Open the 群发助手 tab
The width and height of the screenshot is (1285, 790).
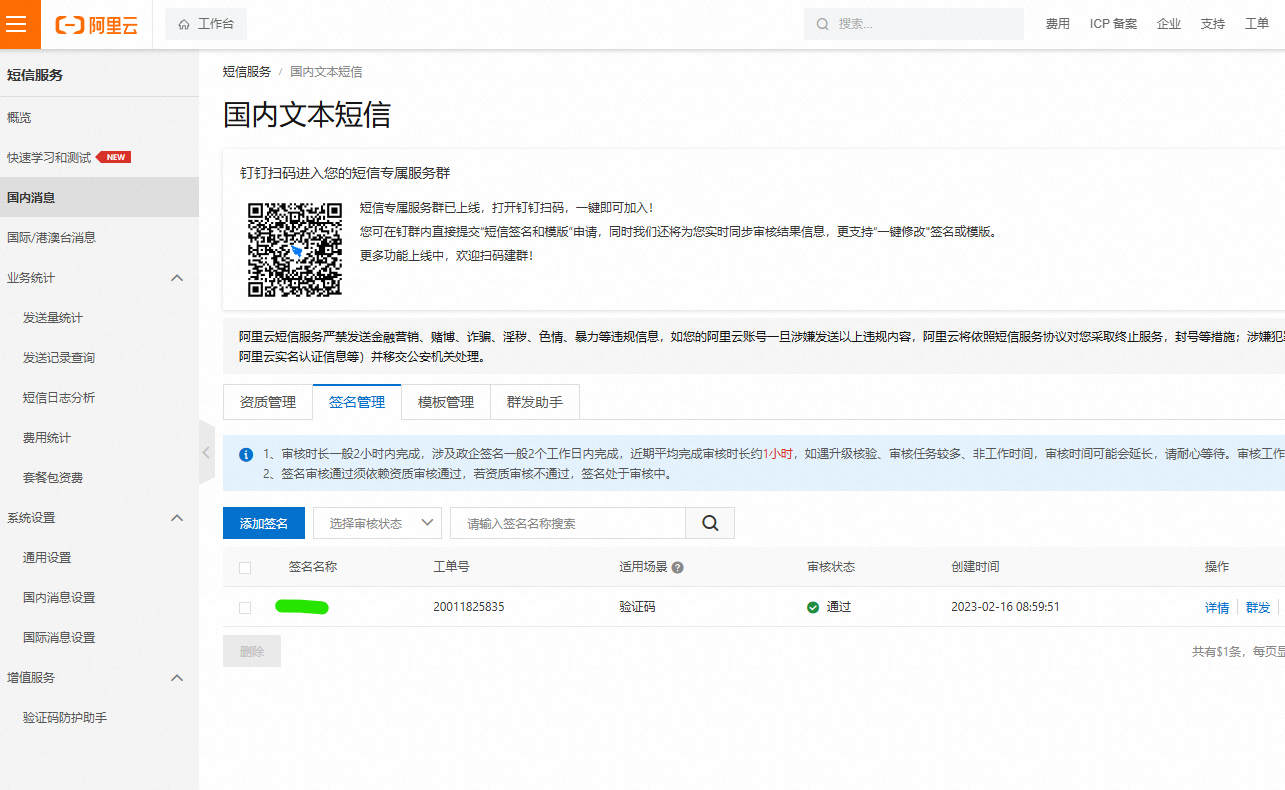(535, 402)
